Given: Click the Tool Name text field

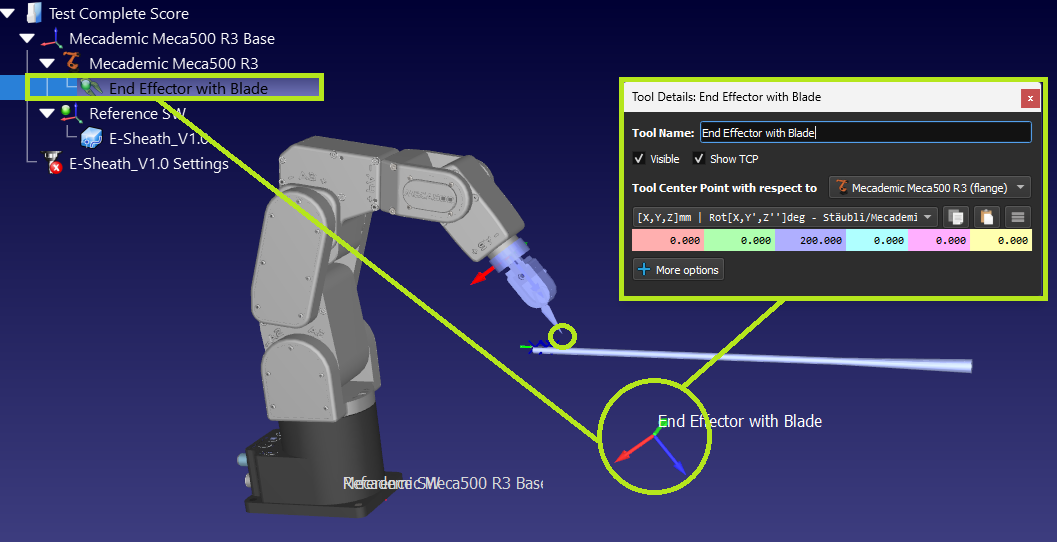Looking at the screenshot, I should 866,133.
